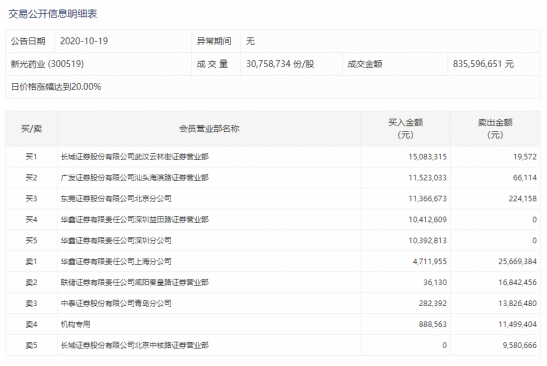Click the 卖4 rank cell

[31, 324]
